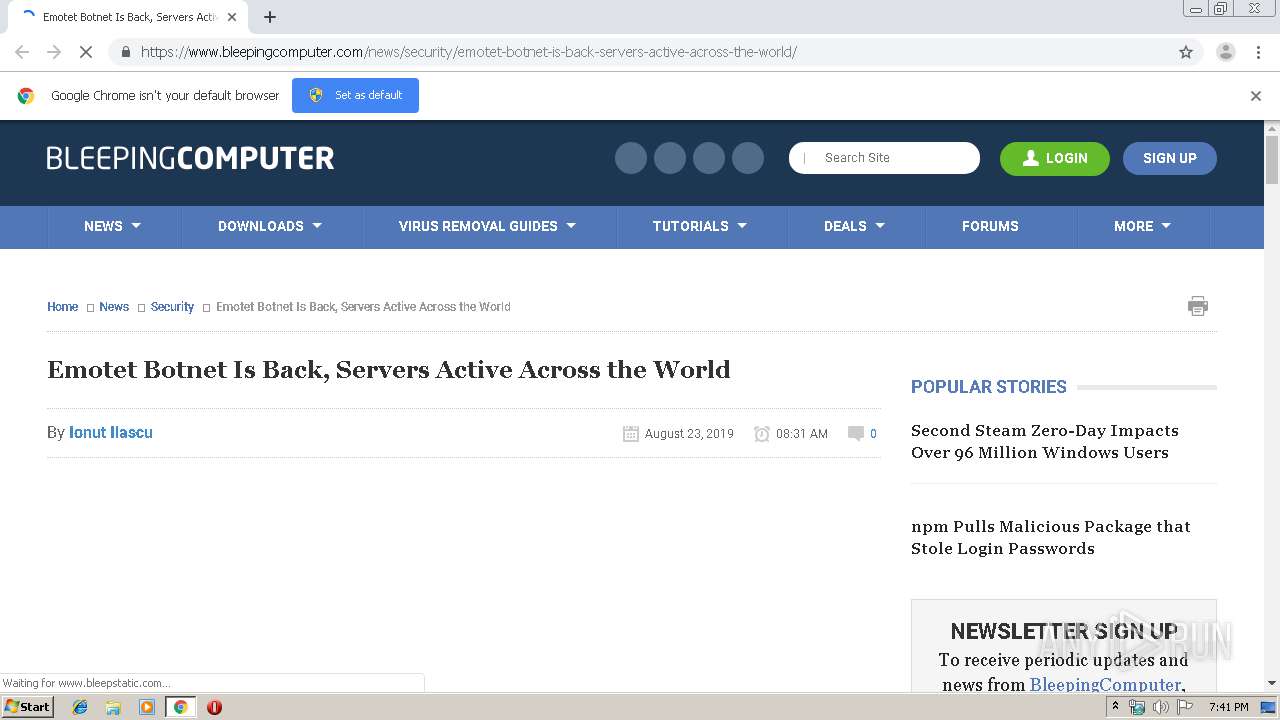The image size is (1280, 720).
Task: Open the FORUMS page
Action: click(990, 226)
